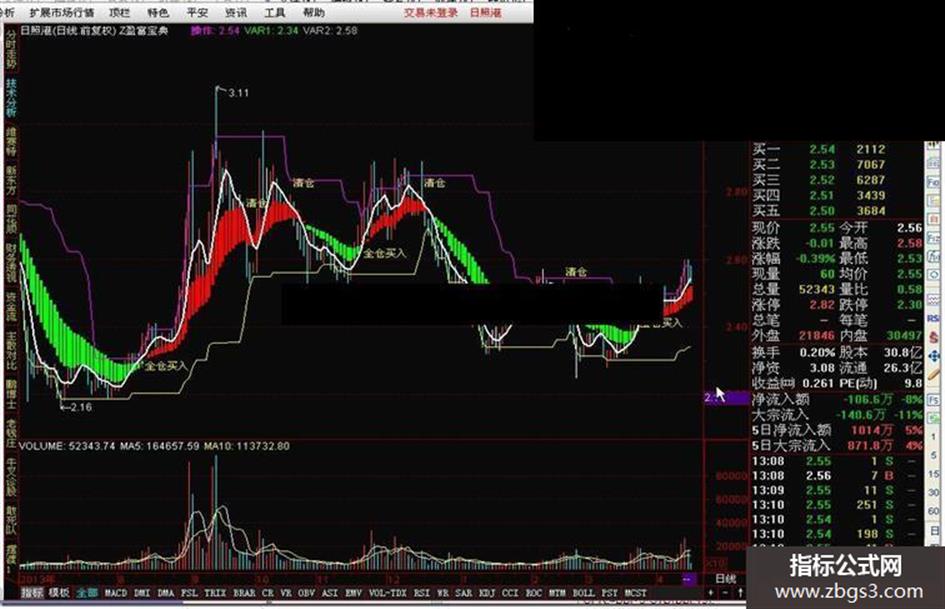The width and height of the screenshot is (945, 609).
Task: Open the 财务透视 sidebar tab
Action: click(x=11, y=263)
